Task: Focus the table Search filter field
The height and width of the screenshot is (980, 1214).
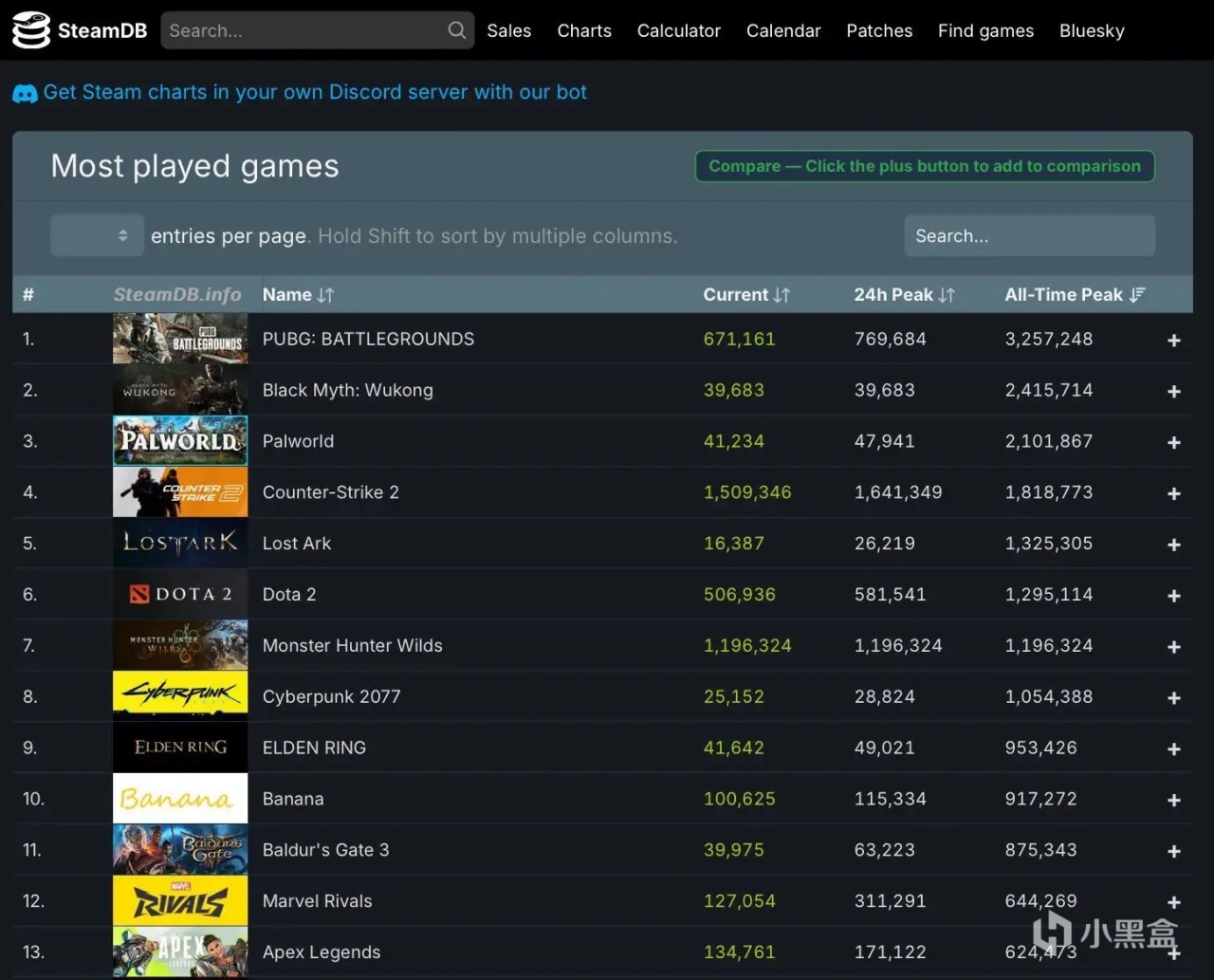Action: coord(1029,235)
